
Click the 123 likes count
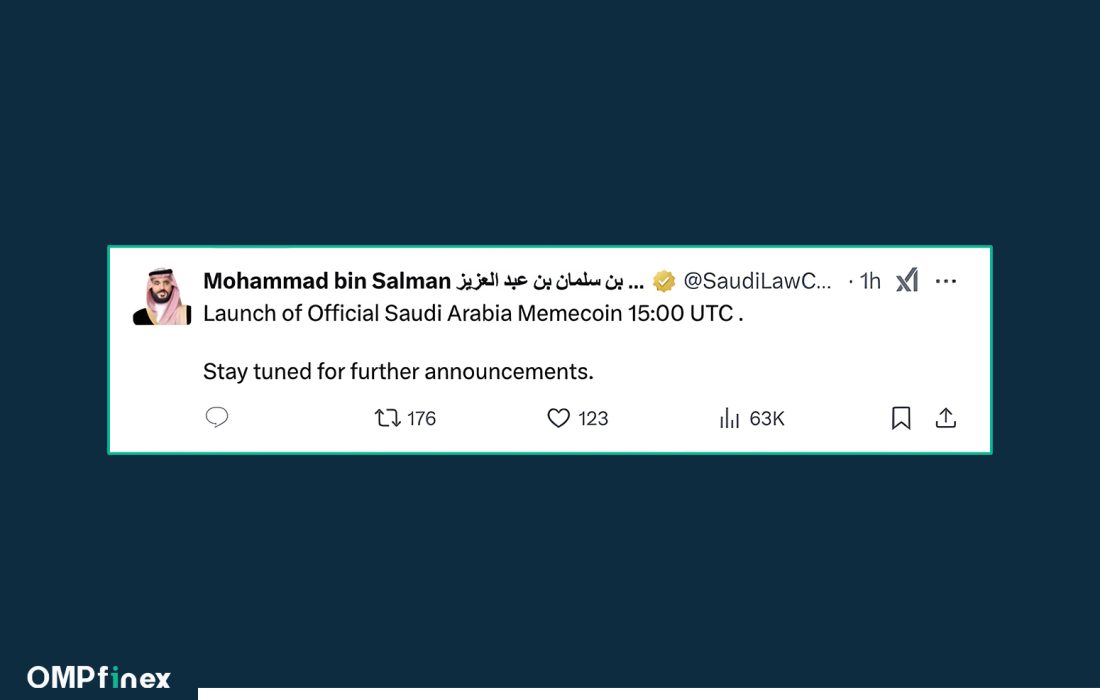[x=592, y=418]
